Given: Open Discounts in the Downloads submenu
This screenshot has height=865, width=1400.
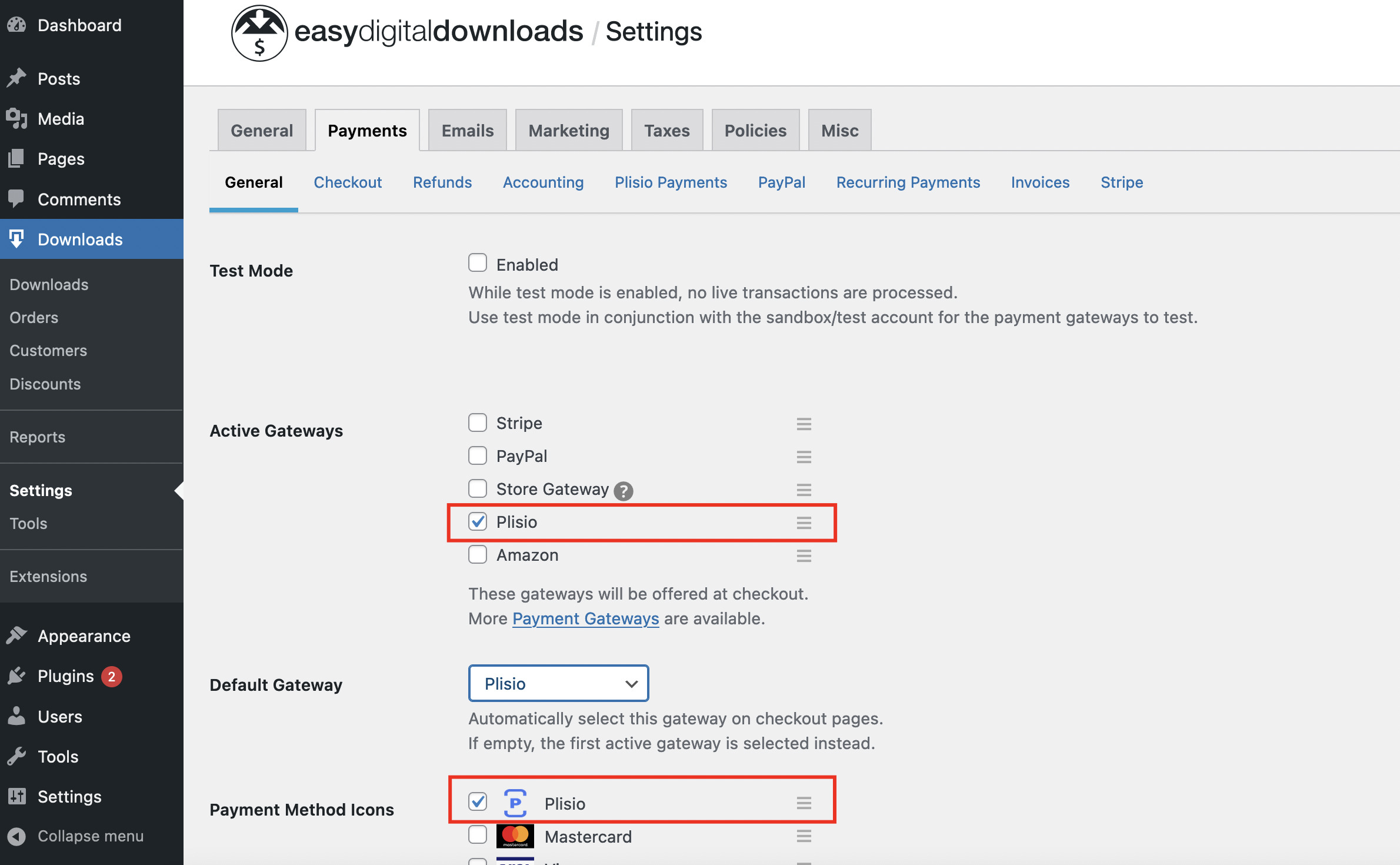Looking at the screenshot, I should 45,384.
